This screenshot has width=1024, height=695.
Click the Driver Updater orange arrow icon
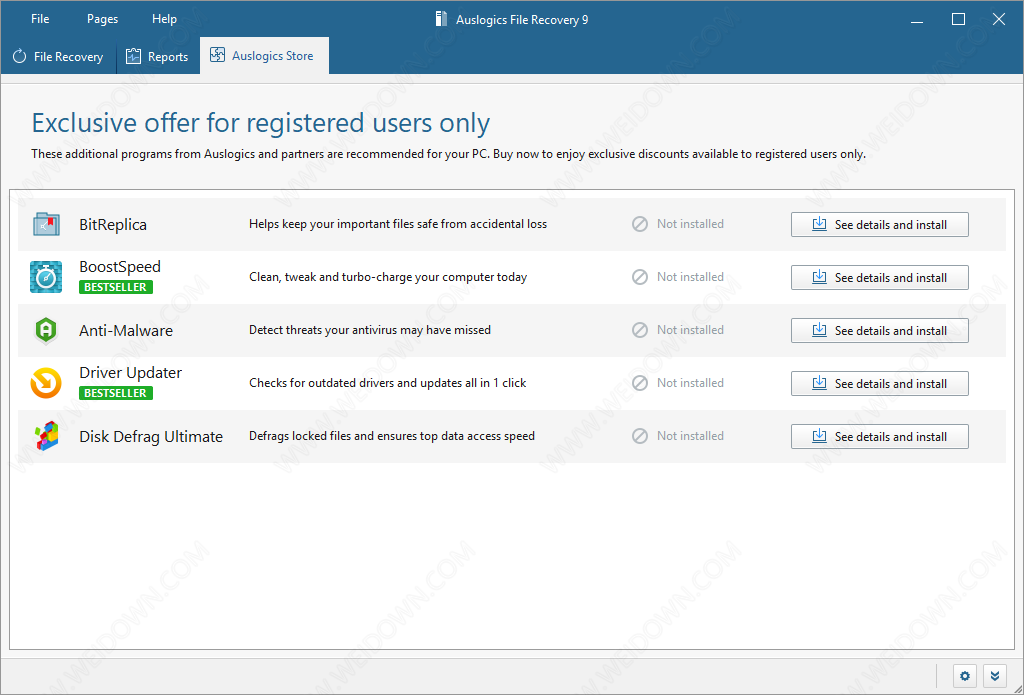tap(46, 383)
